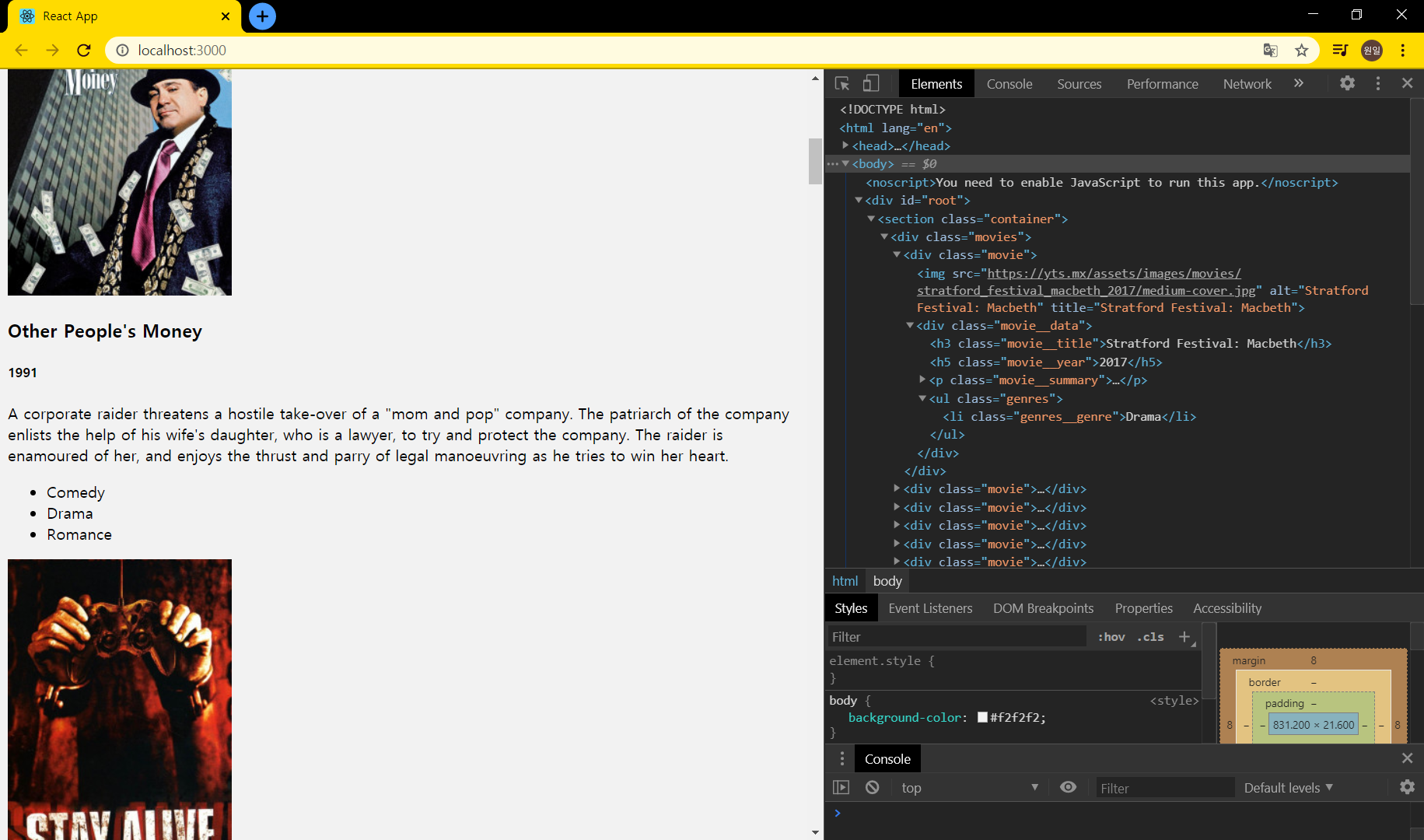This screenshot has height=840, width=1424.
Task: Open the #f2f2f2 background color swatch
Action: coord(982,717)
